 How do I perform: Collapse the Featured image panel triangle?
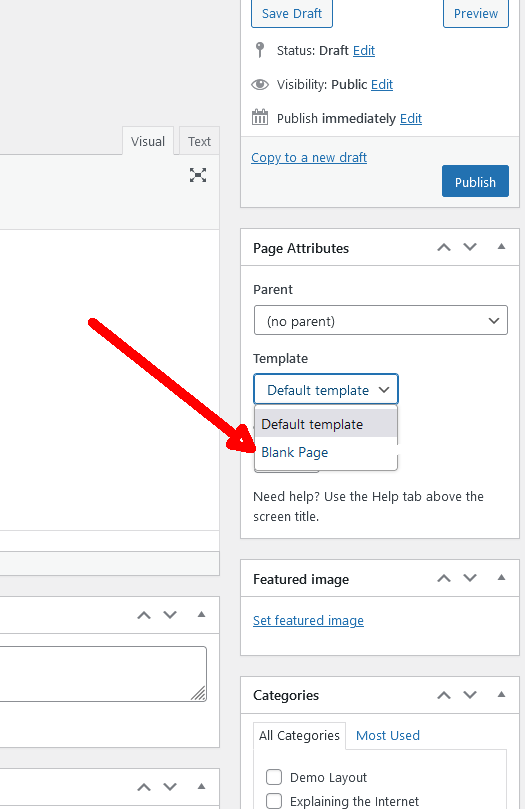[x=501, y=577]
